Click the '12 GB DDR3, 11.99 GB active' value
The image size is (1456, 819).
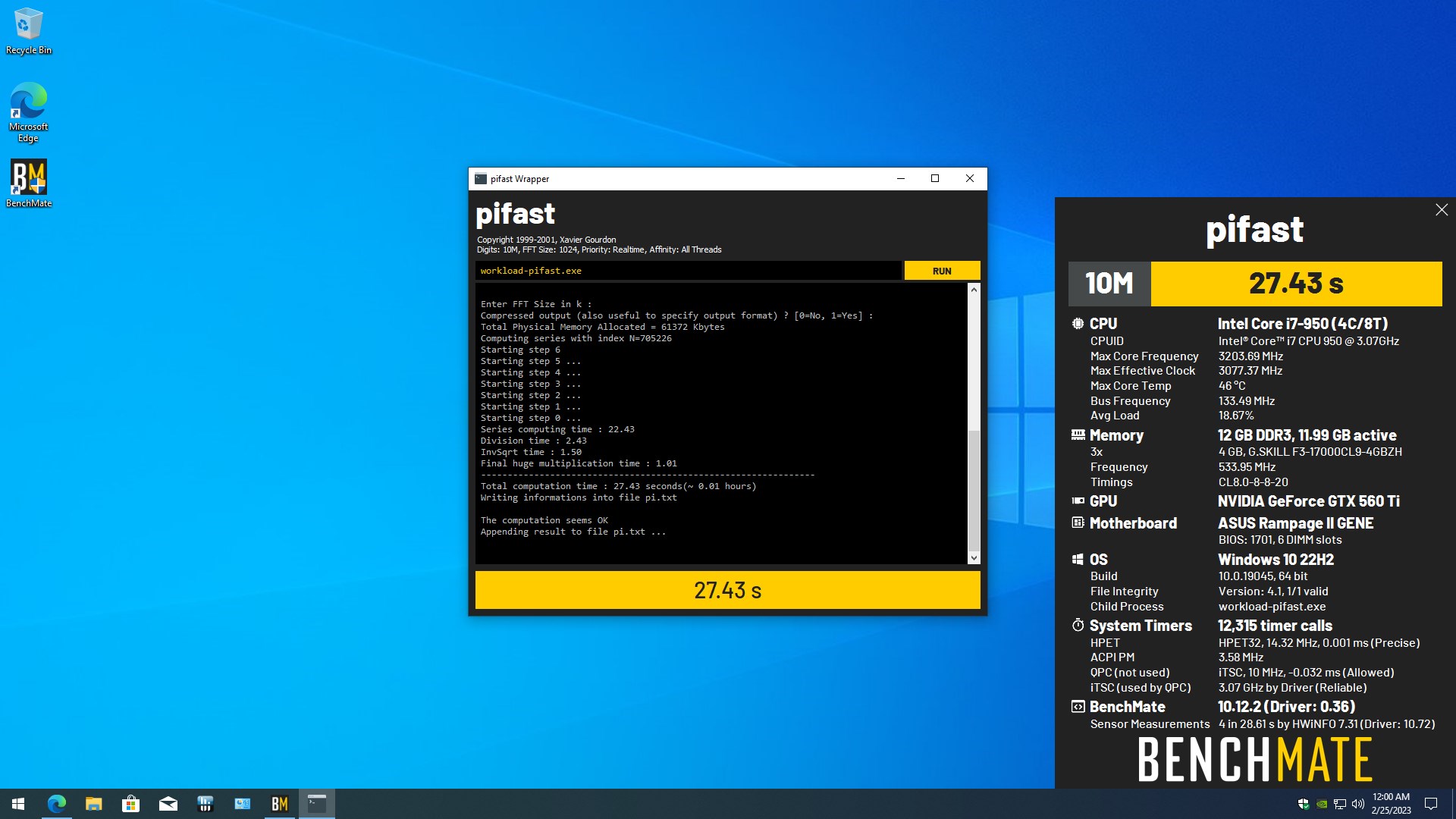pos(1307,435)
